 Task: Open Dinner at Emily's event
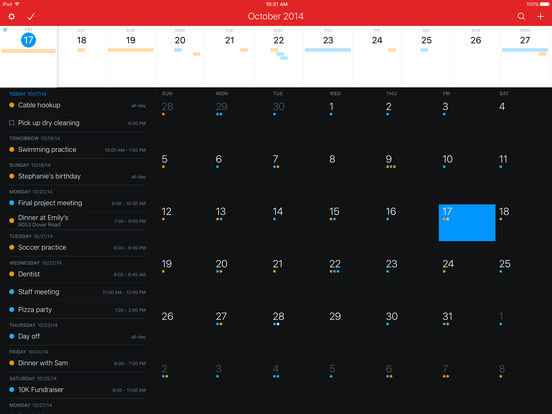pyautogui.click(x=77, y=221)
